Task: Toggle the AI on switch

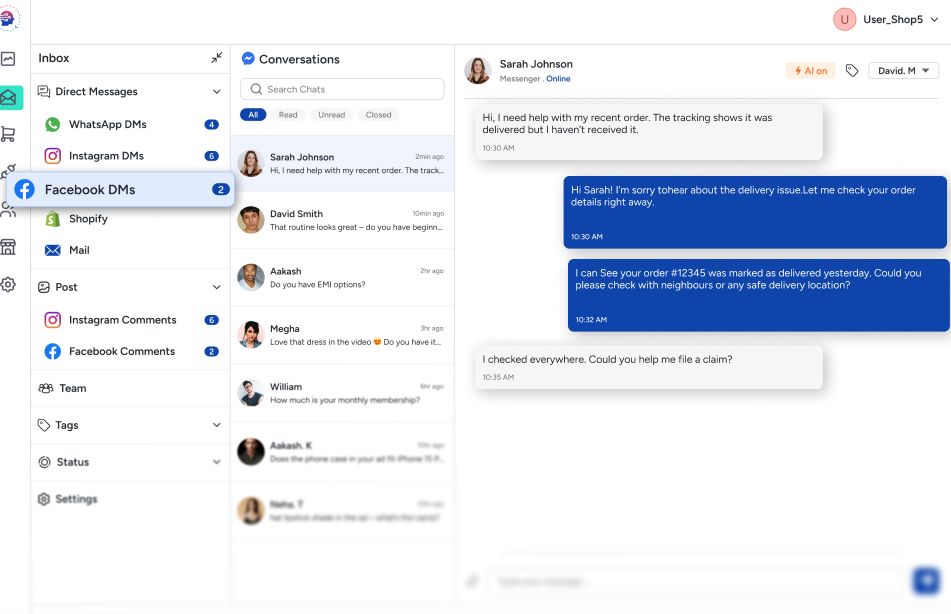Action: pyautogui.click(x=810, y=70)
